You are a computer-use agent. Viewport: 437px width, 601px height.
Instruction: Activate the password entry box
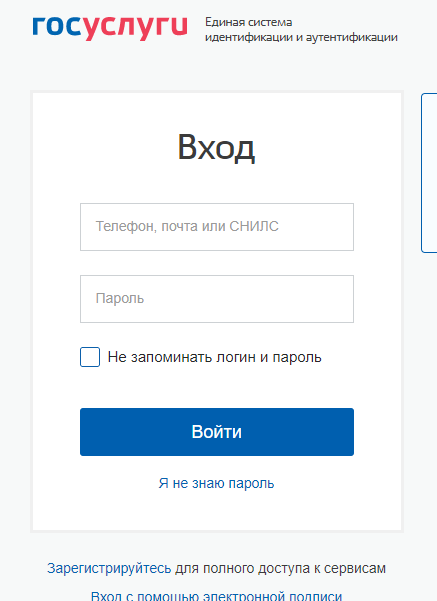click(217, 299)
